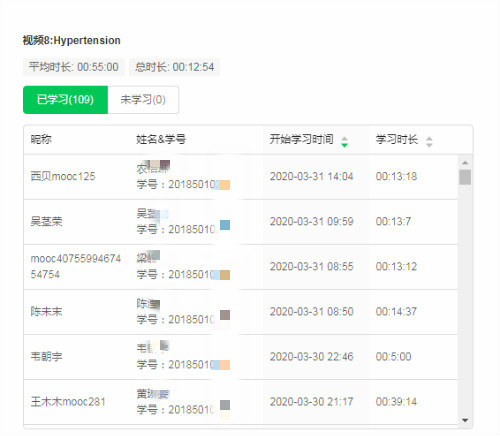Click the table scrollbar thumb
This screenshot has width=500, height=436.
pos(465,177)
